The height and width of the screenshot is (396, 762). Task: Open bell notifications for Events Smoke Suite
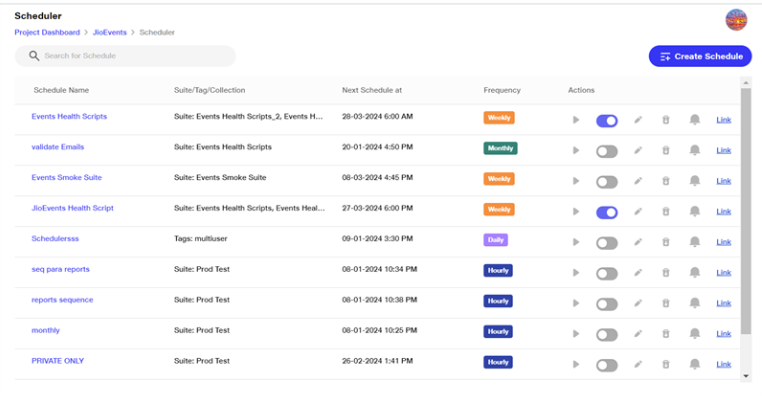[x=695, y=181]
